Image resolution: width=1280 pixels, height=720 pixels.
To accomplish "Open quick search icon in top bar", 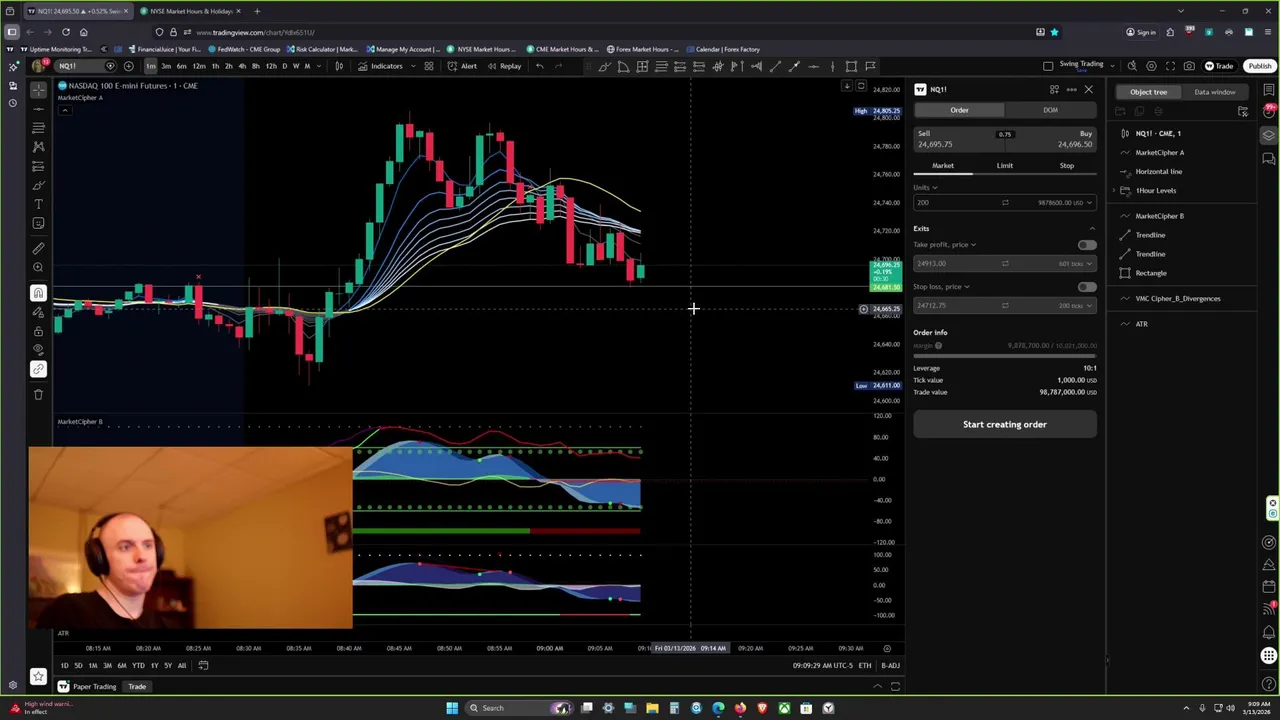I will [1132, 66].
